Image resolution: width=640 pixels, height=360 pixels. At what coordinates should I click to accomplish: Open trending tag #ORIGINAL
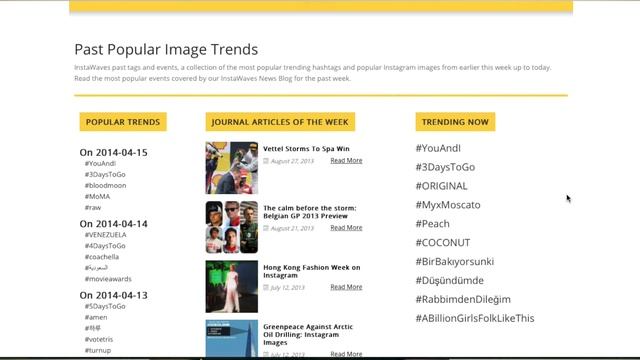point(442,186)
